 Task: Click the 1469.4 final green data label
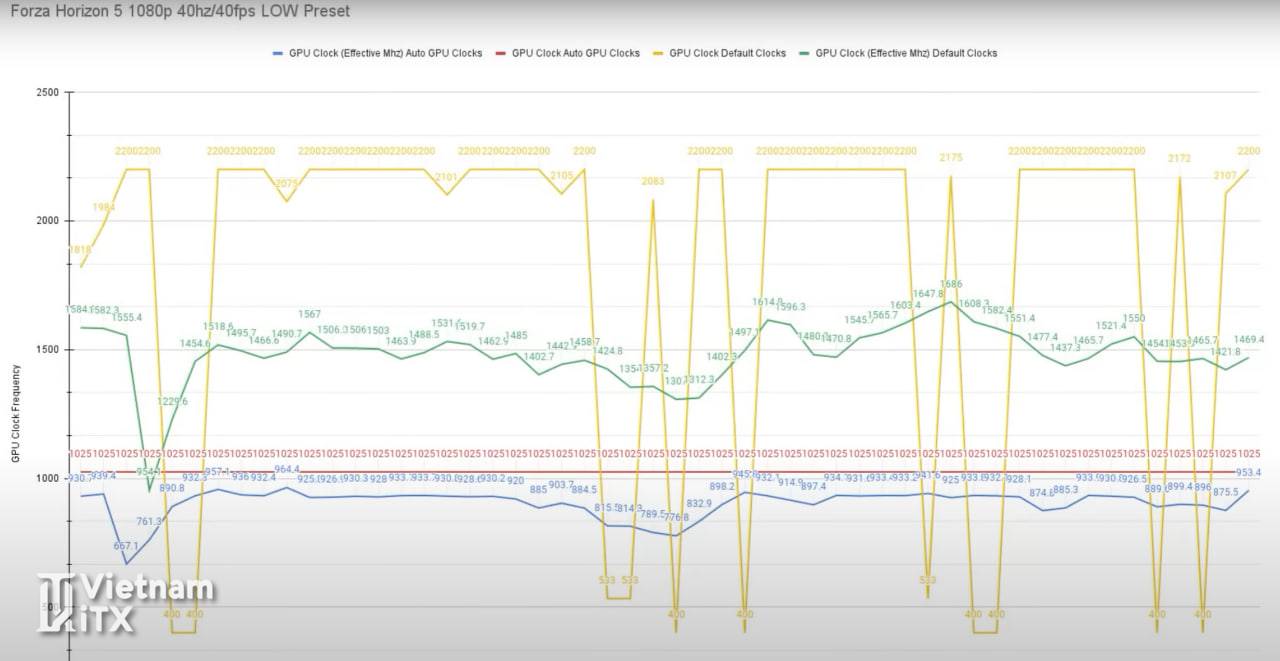[x=1248, y=340]
